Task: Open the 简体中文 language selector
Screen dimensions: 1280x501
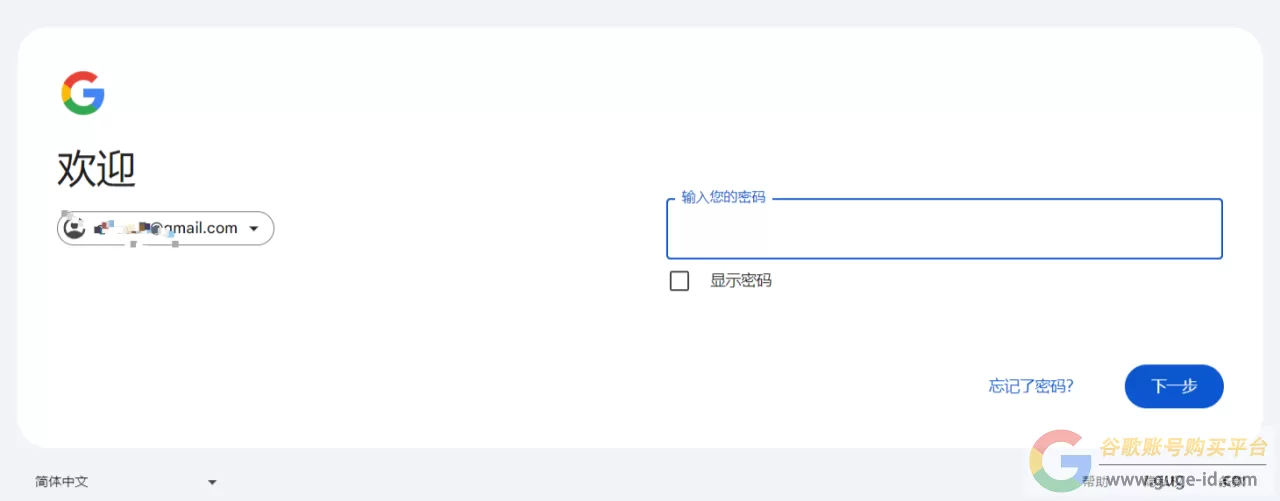Action: point(62,482)
